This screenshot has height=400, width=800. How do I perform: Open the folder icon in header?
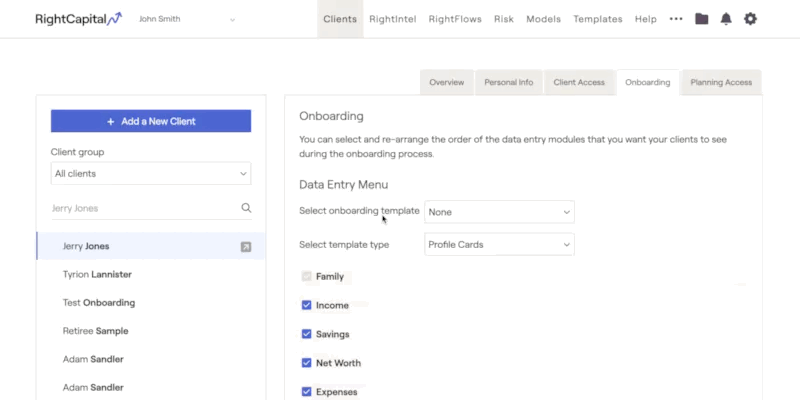pos(702,19)
